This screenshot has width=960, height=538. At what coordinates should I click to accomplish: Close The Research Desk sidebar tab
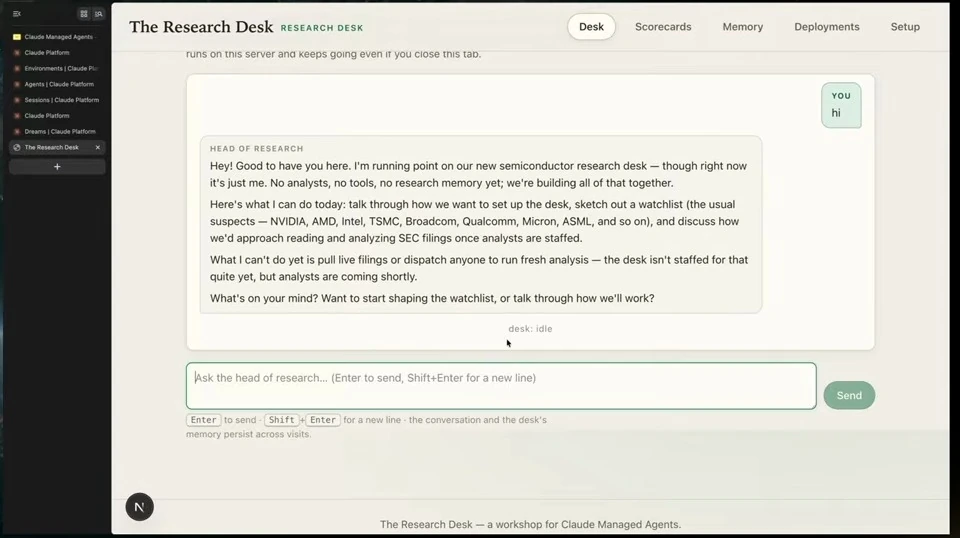(97, 148)
